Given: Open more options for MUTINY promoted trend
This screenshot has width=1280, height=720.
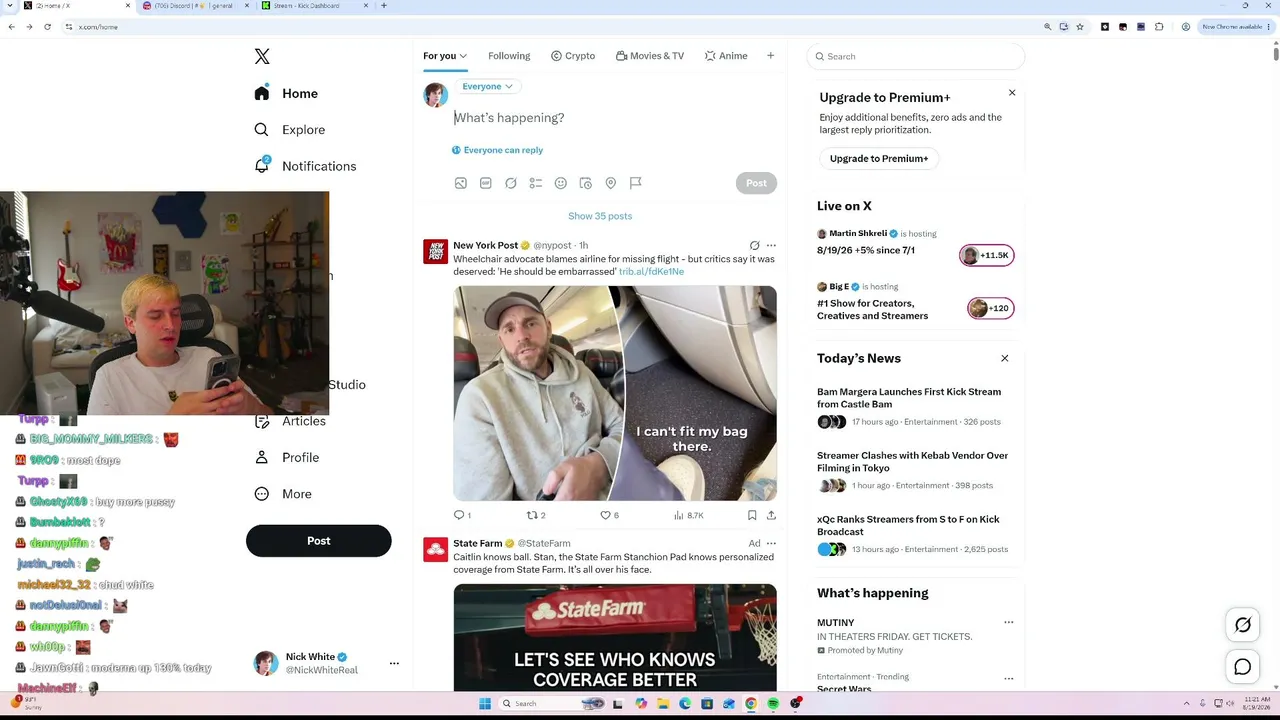Looking at the screenshot, I should (x=1008, y=622).
